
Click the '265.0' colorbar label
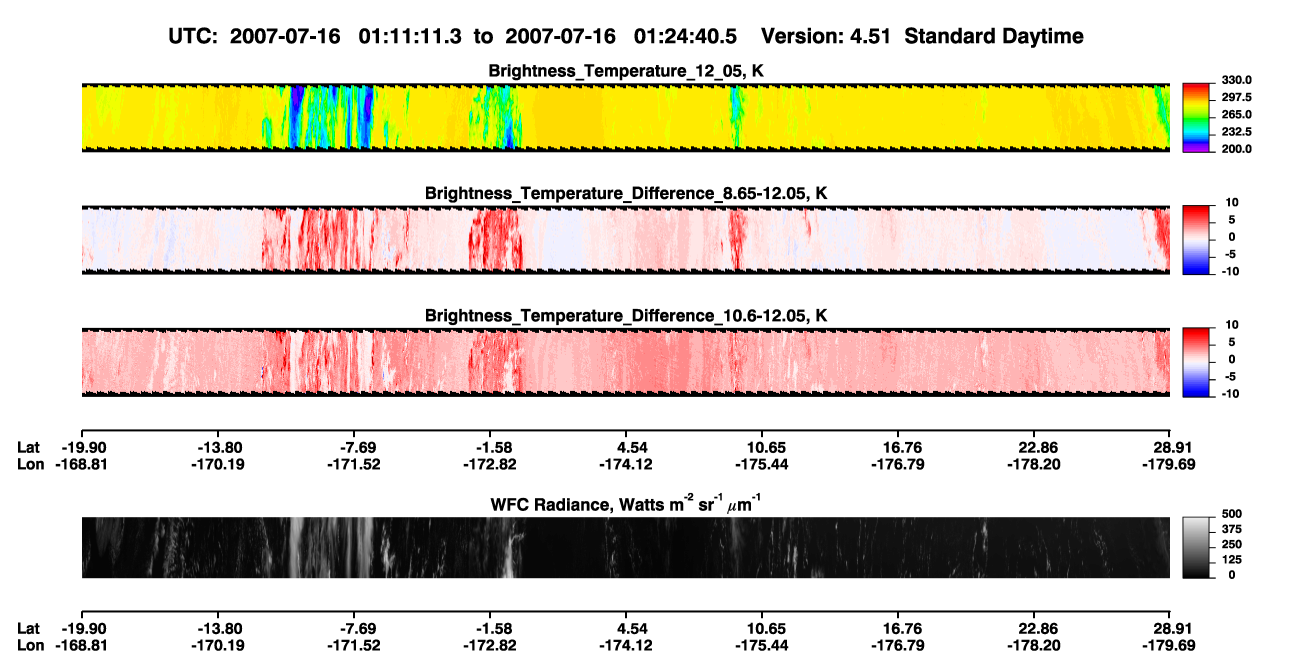1235,115
